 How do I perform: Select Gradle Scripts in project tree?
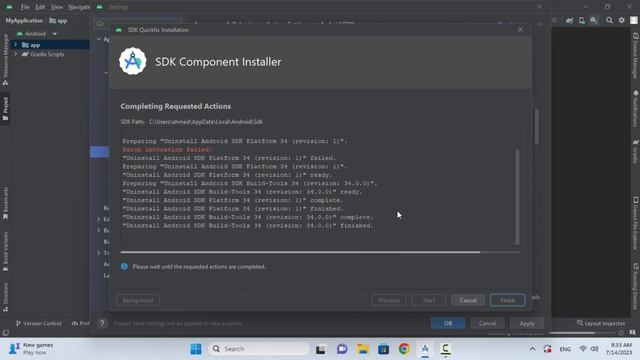coord(47,54)
